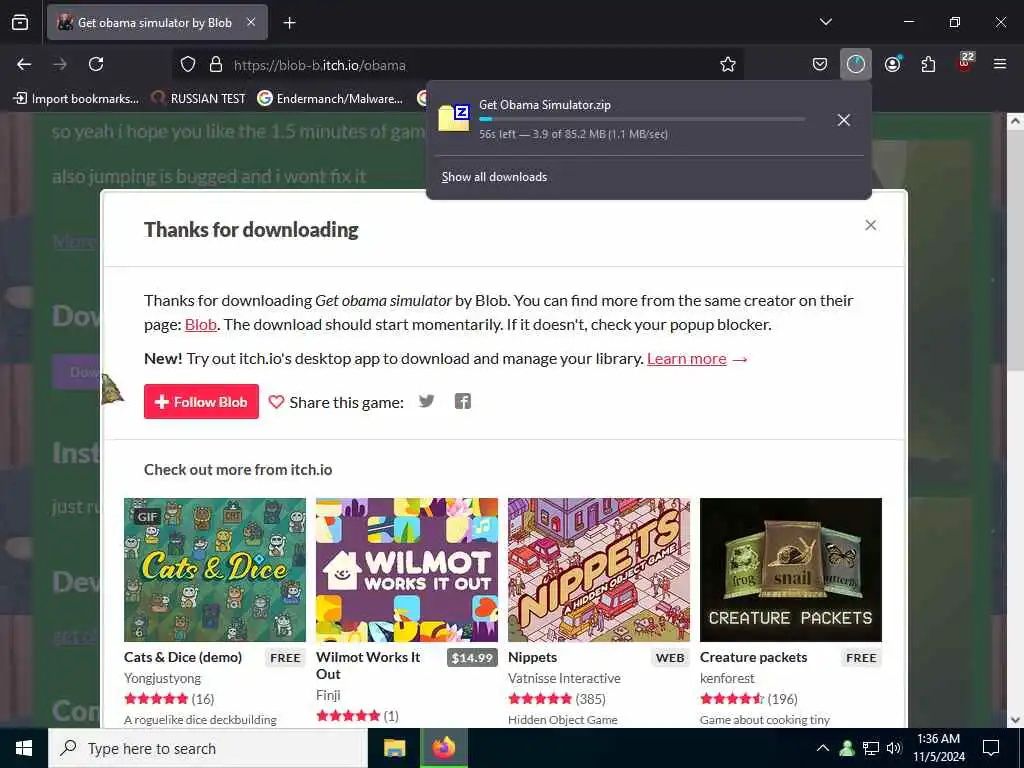Open the Firefox account icon
The height and width of the screenshot is (768, 1024).
pyautogui.click(x=892, y=64)
